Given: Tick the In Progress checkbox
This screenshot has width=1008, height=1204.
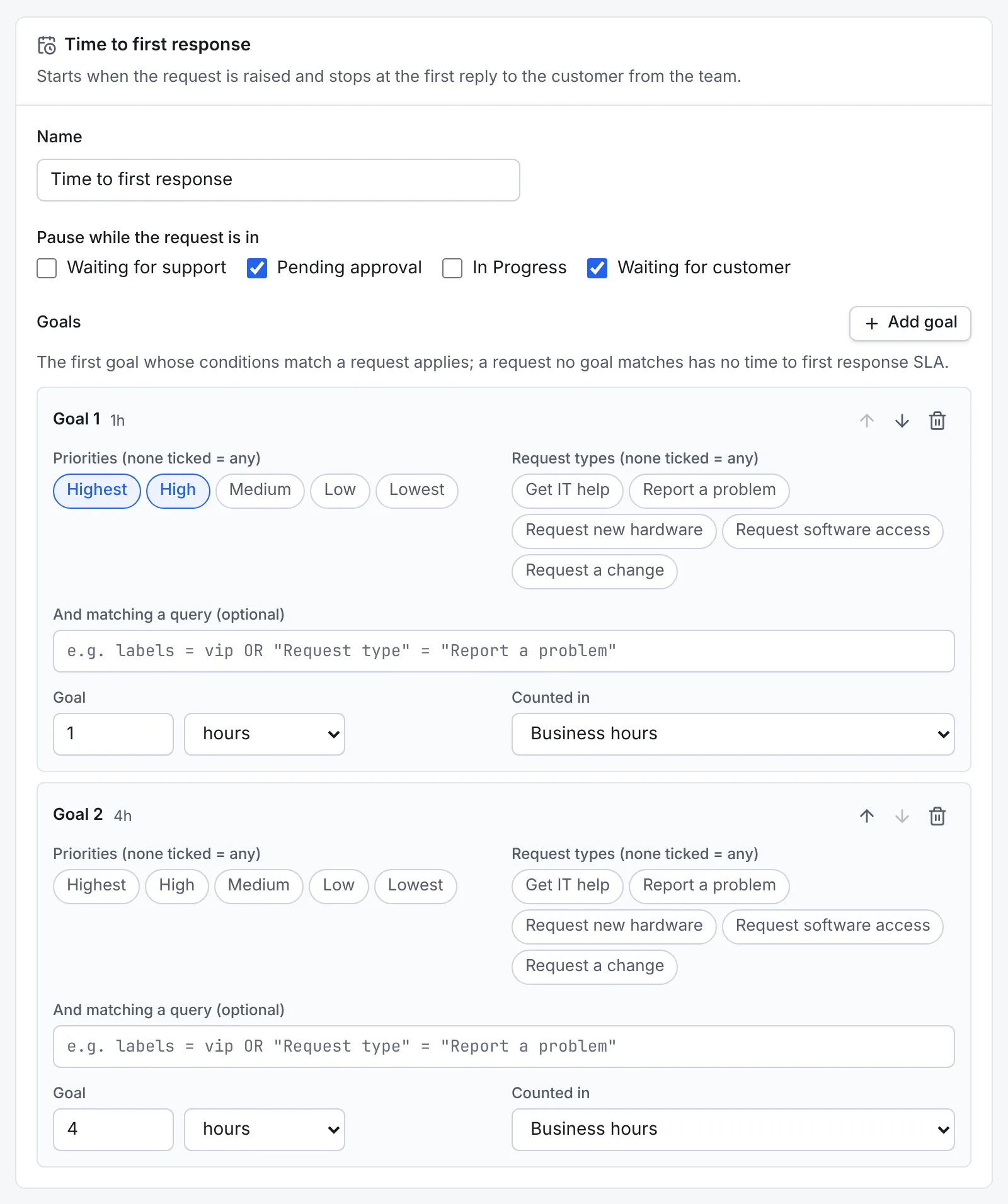Looking at the screenshot, I should [452, 268].
